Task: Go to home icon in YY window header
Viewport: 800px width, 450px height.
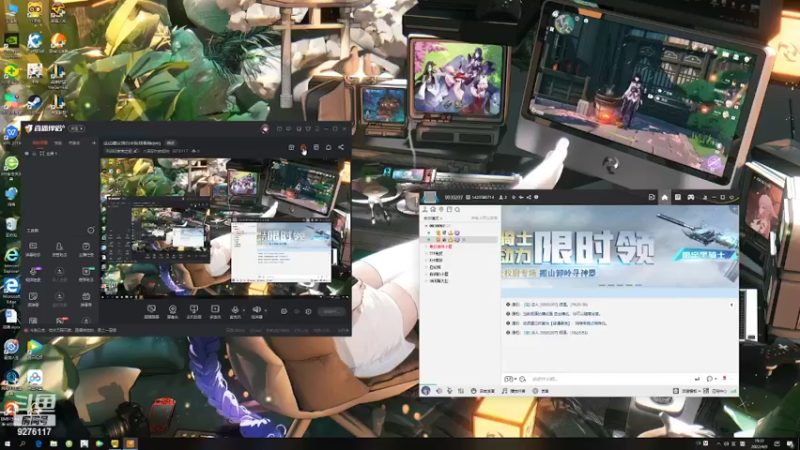Action: pos(664,197)
